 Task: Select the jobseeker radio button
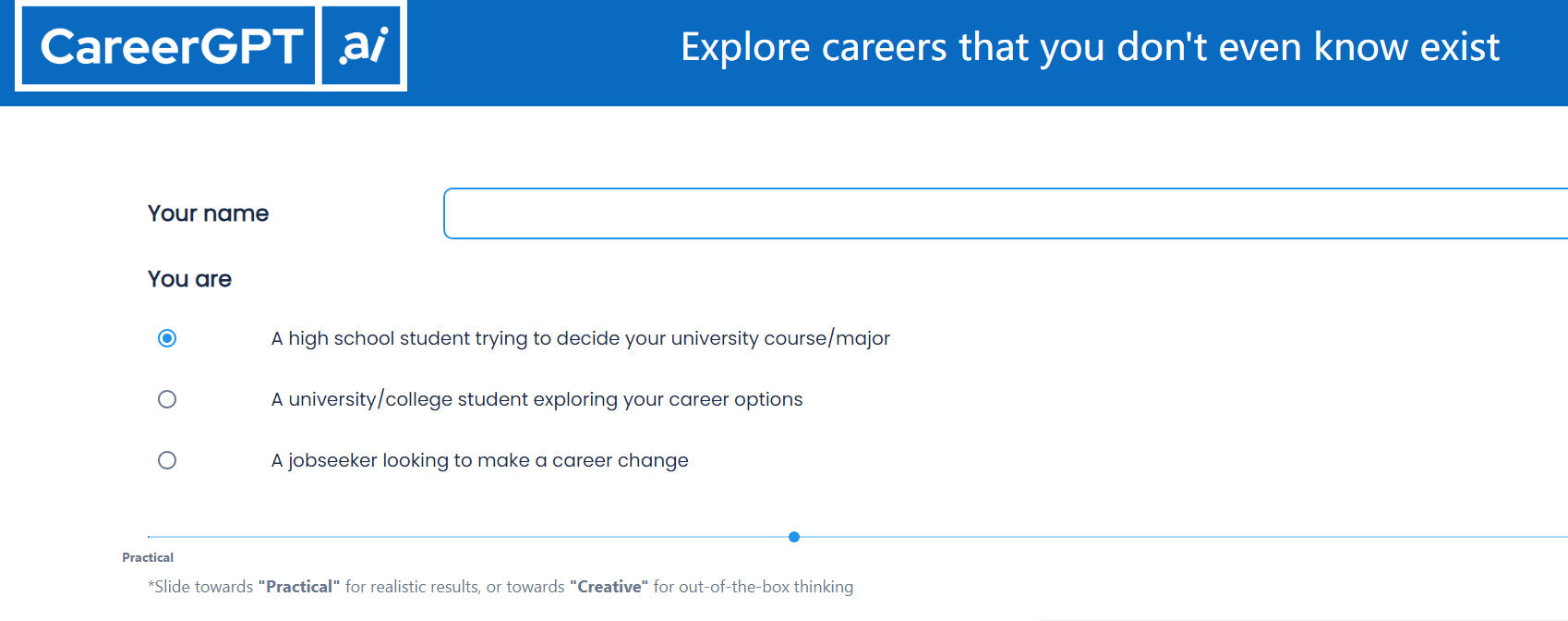(167, 460)
